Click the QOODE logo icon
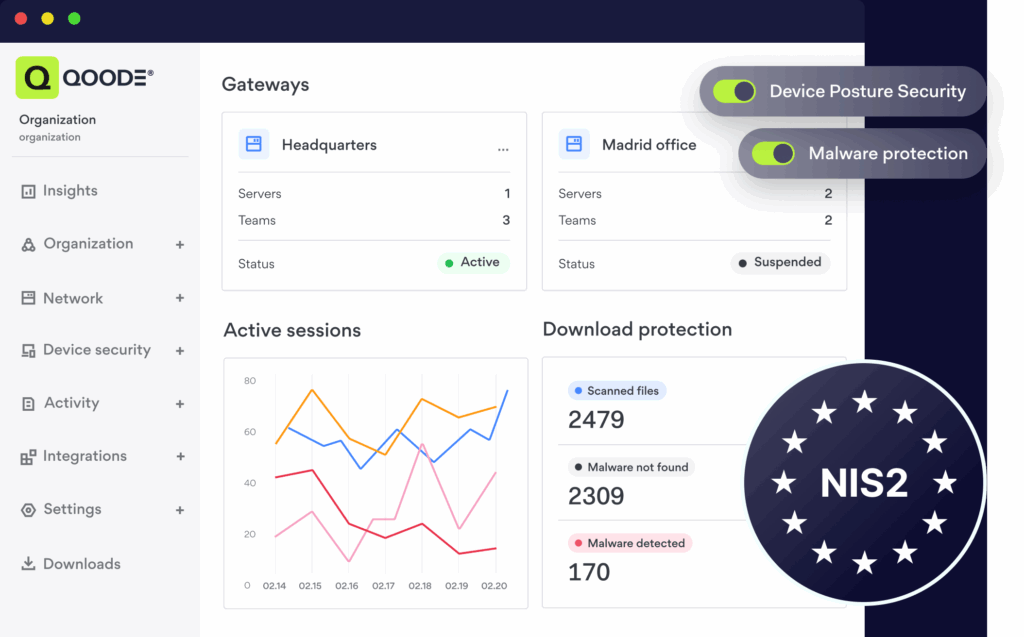The width and height of the screenshot is (1024, 637). click(38, 77)
